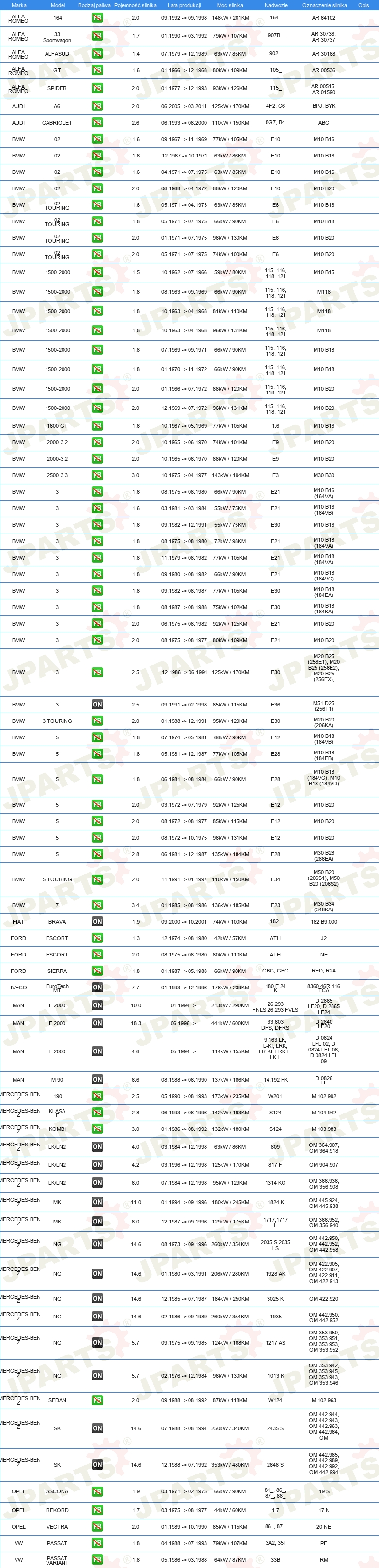Click PB fuel icon in PASSAT VARIANT row
The width and height of the screenshot is (379, 1568).
click(x=97, y=1559)
